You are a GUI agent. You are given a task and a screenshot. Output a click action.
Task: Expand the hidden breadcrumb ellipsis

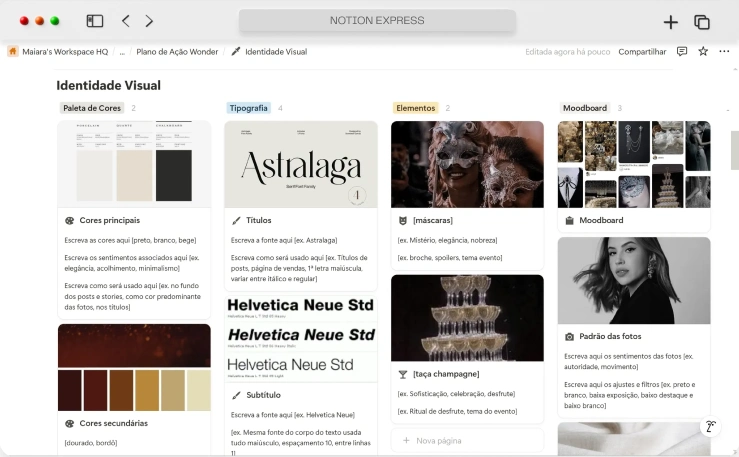pos(122,52)
